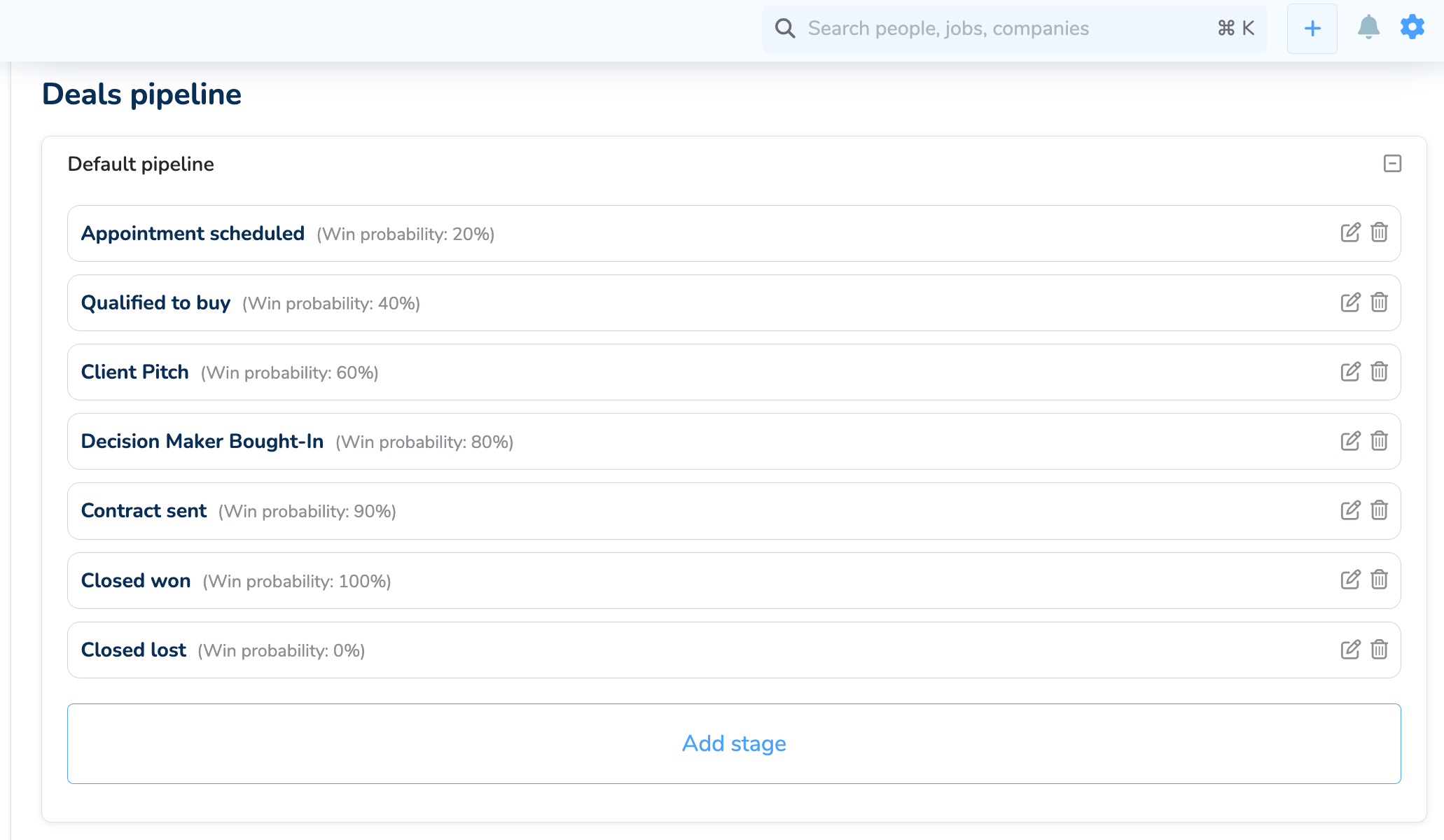The height and width of the screenshot is (840, 1444).
Task: Collapse the Default pipeline panel
Action: tap(1392, 164)
